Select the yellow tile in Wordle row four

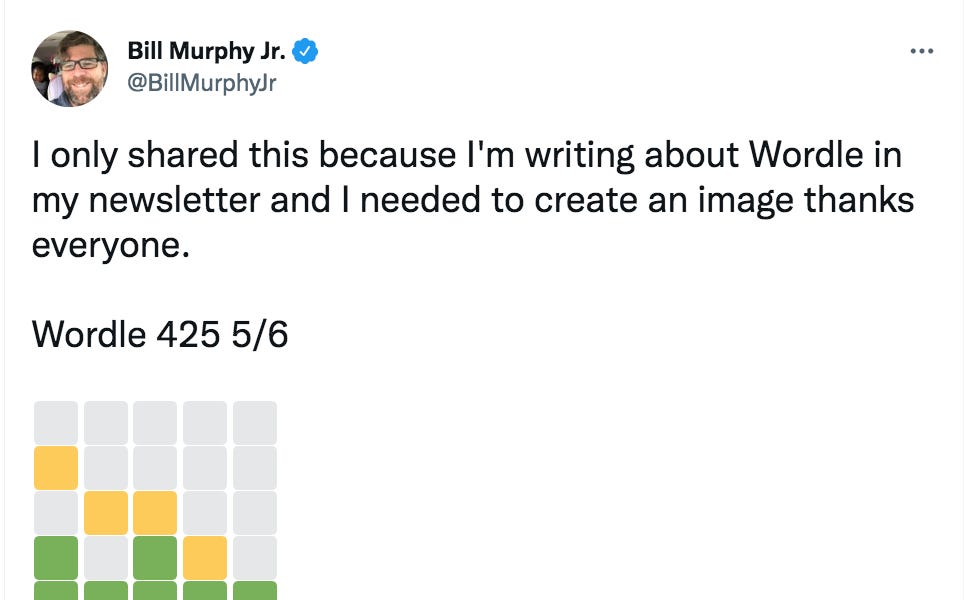[x=204, y=558]
